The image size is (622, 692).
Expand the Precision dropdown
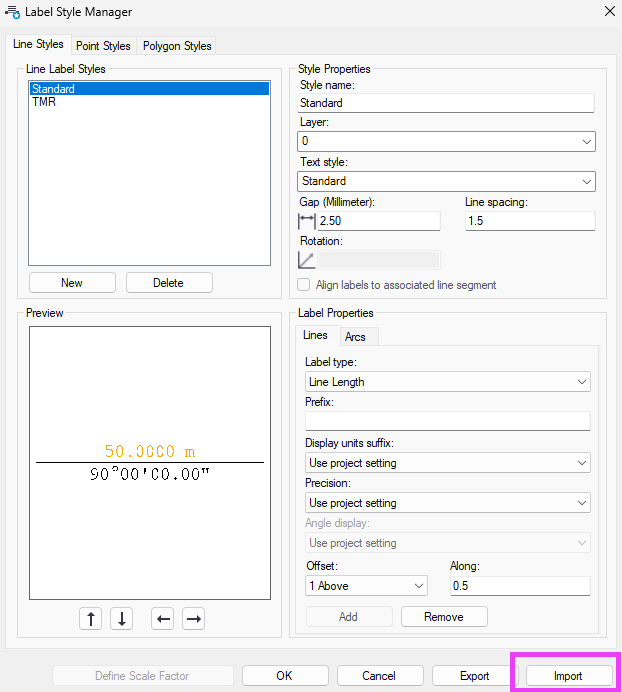[x=448, y=503]
